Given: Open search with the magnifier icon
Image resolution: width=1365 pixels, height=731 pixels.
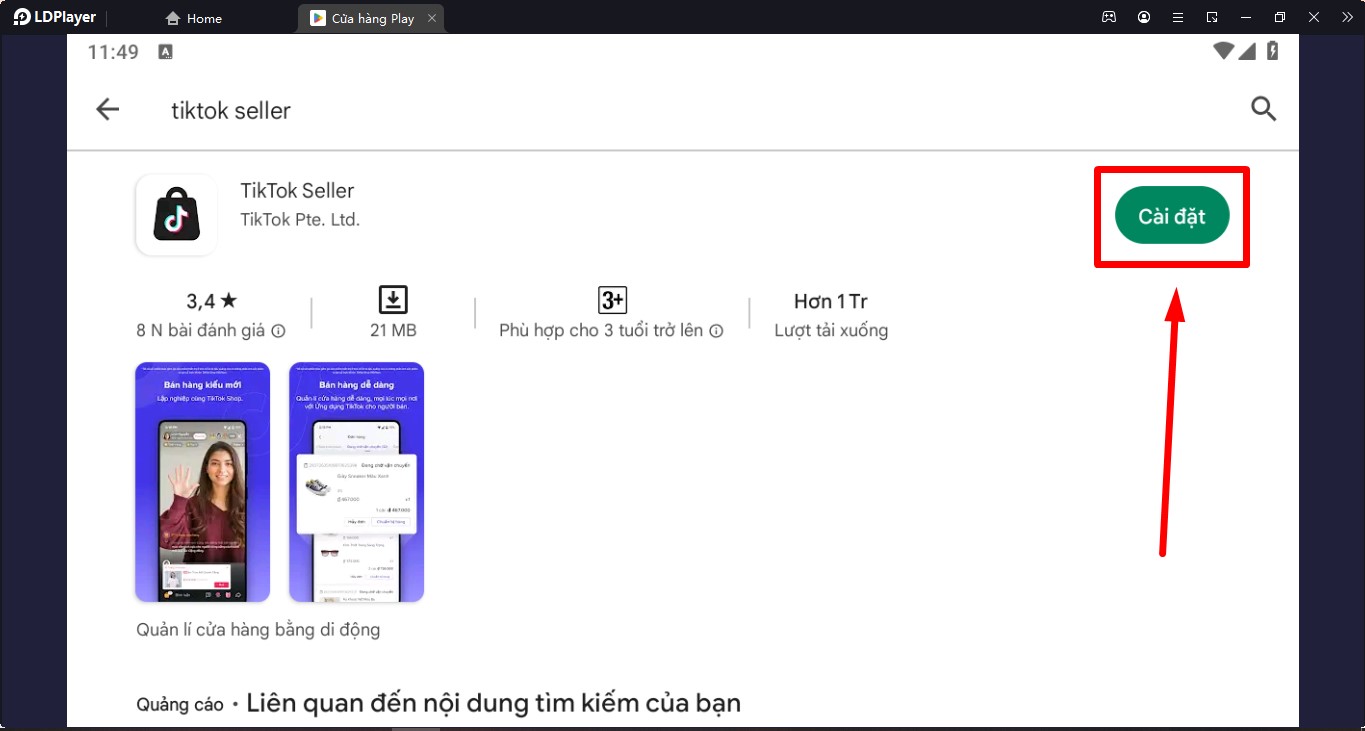Looking at the screenshot, I should (1263, 109).
